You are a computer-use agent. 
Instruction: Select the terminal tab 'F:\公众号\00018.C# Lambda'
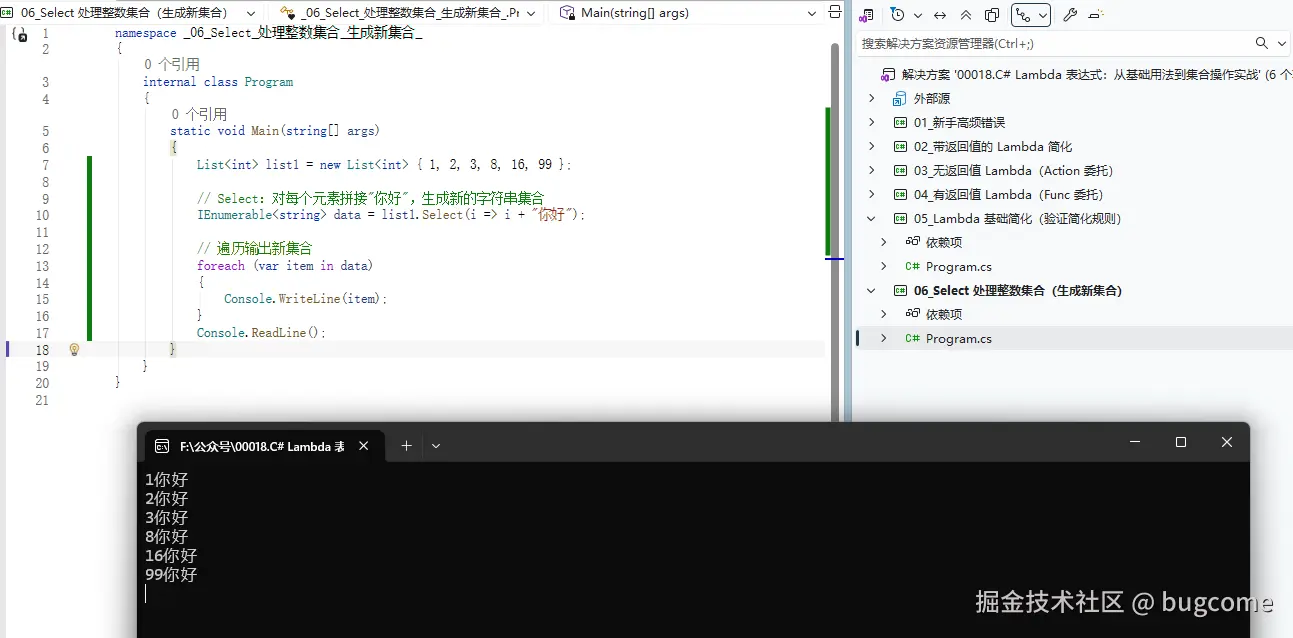click(x=264, y=446)
